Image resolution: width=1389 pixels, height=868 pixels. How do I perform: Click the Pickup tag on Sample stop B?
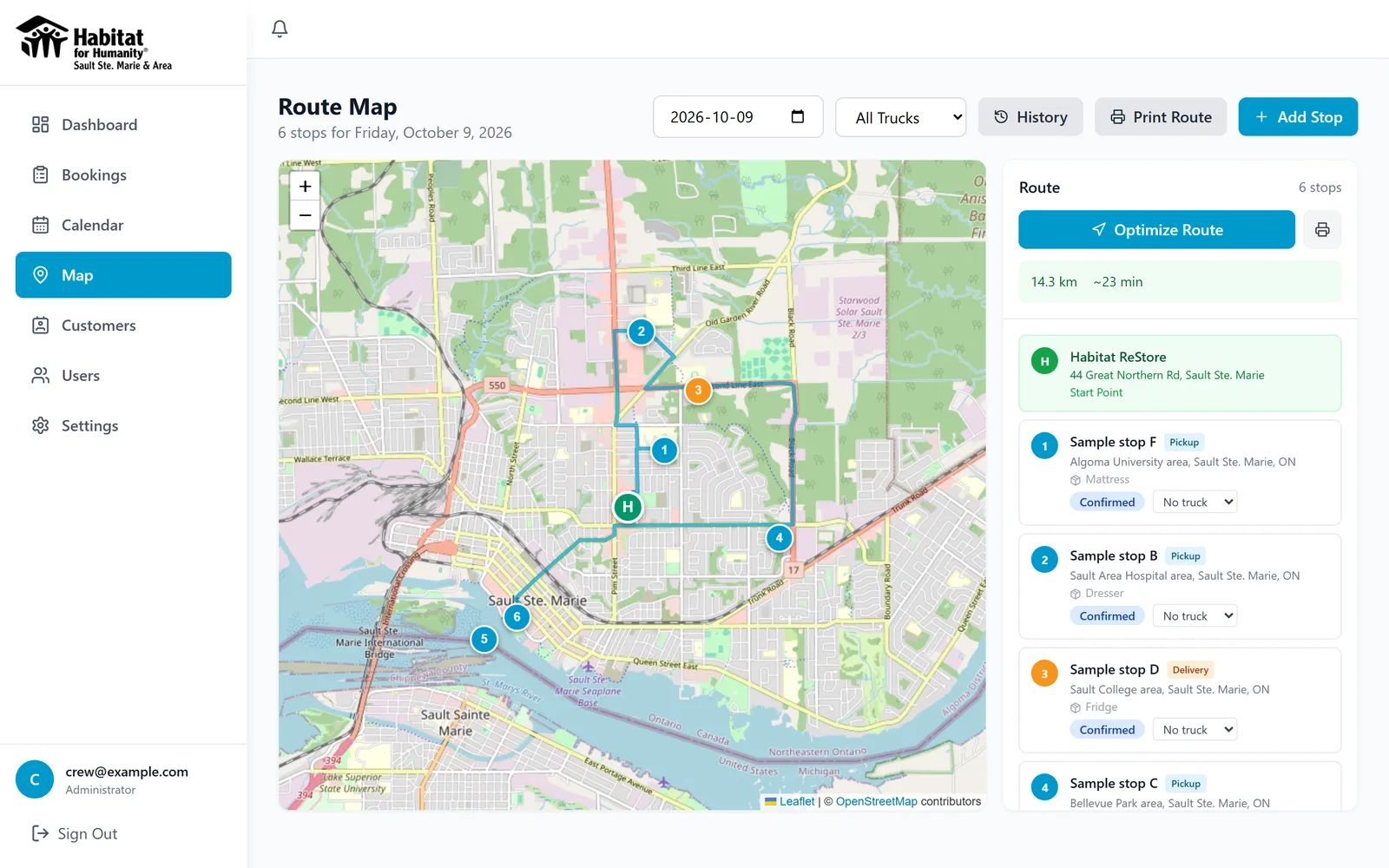pyautogui.click(x=1185, y=556)
